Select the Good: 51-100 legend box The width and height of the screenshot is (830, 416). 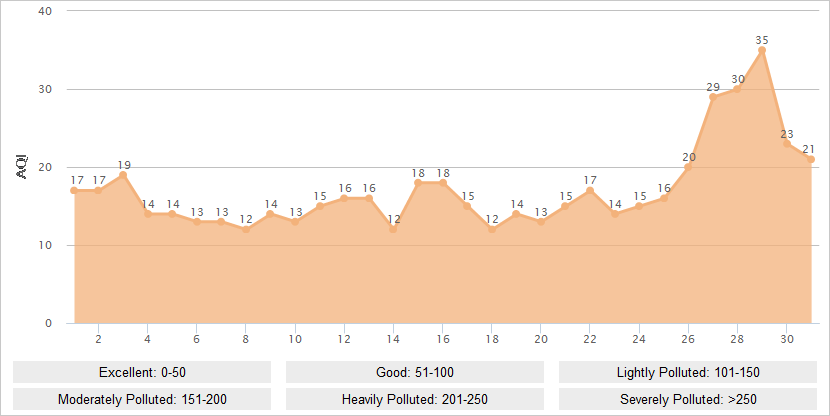[x=414, y=372]
